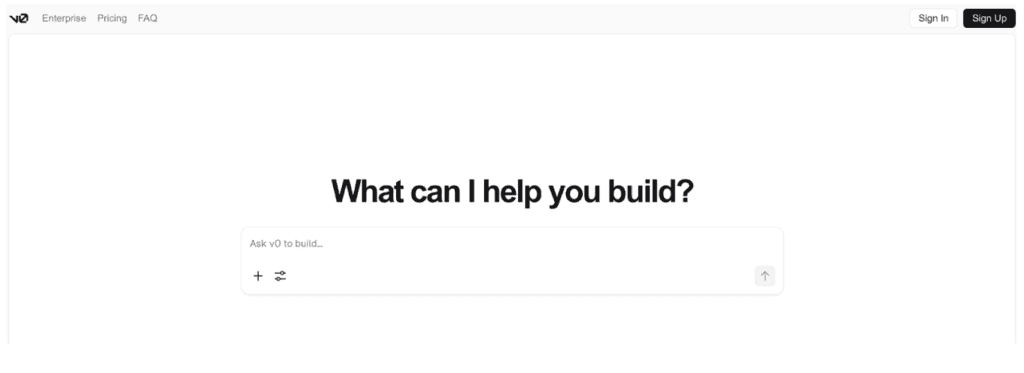
Task: Log in using Sign In
Action: tap(933, 18)
